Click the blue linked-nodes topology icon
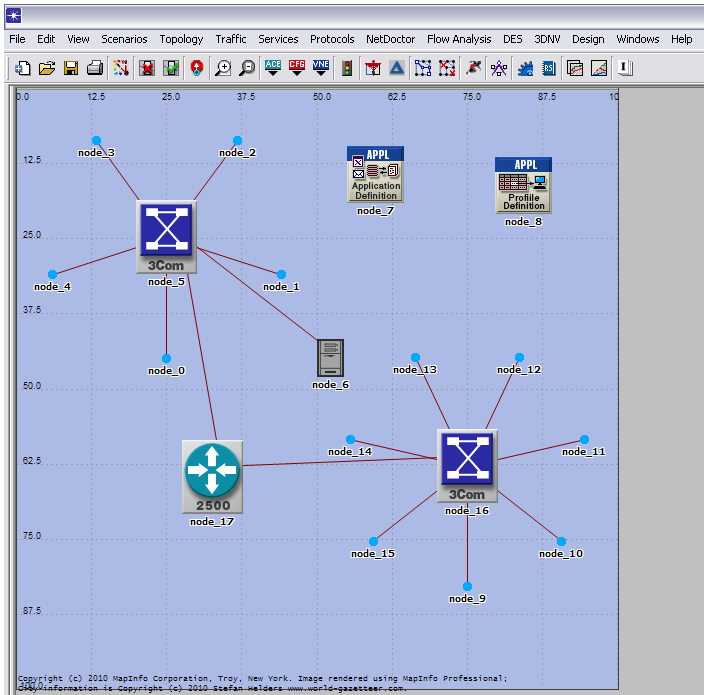The image size is (704, 695). coord(423,68)
